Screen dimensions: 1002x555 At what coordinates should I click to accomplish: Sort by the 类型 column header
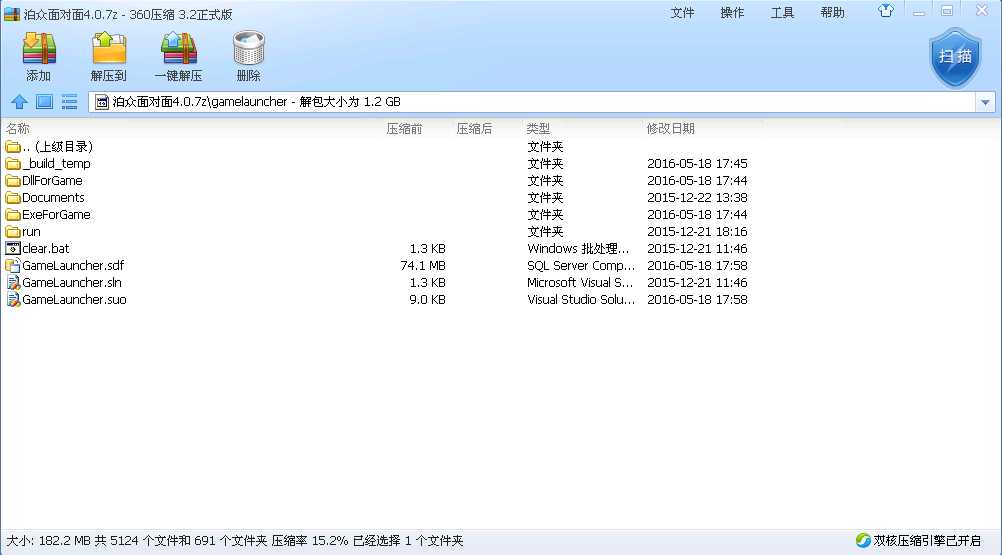coord(538,129)
